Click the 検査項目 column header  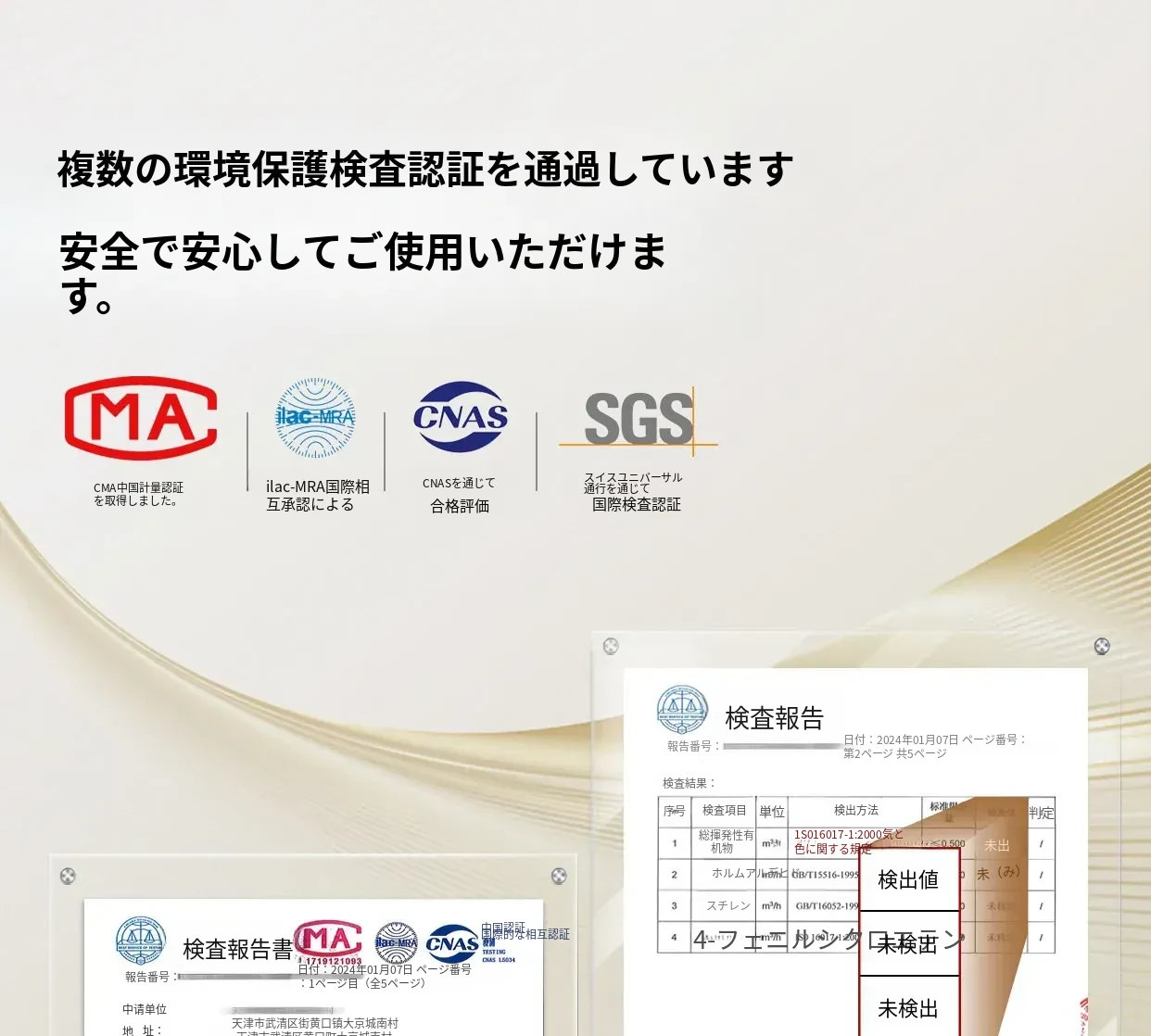coord(724,810)
